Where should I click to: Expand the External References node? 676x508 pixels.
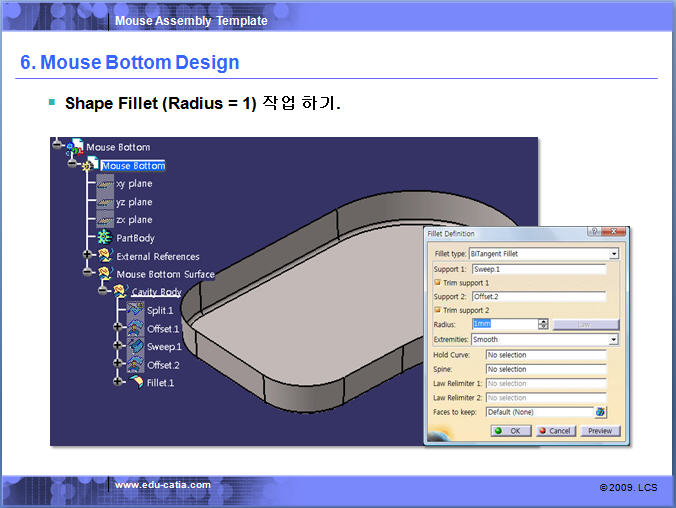coord(89,256)
